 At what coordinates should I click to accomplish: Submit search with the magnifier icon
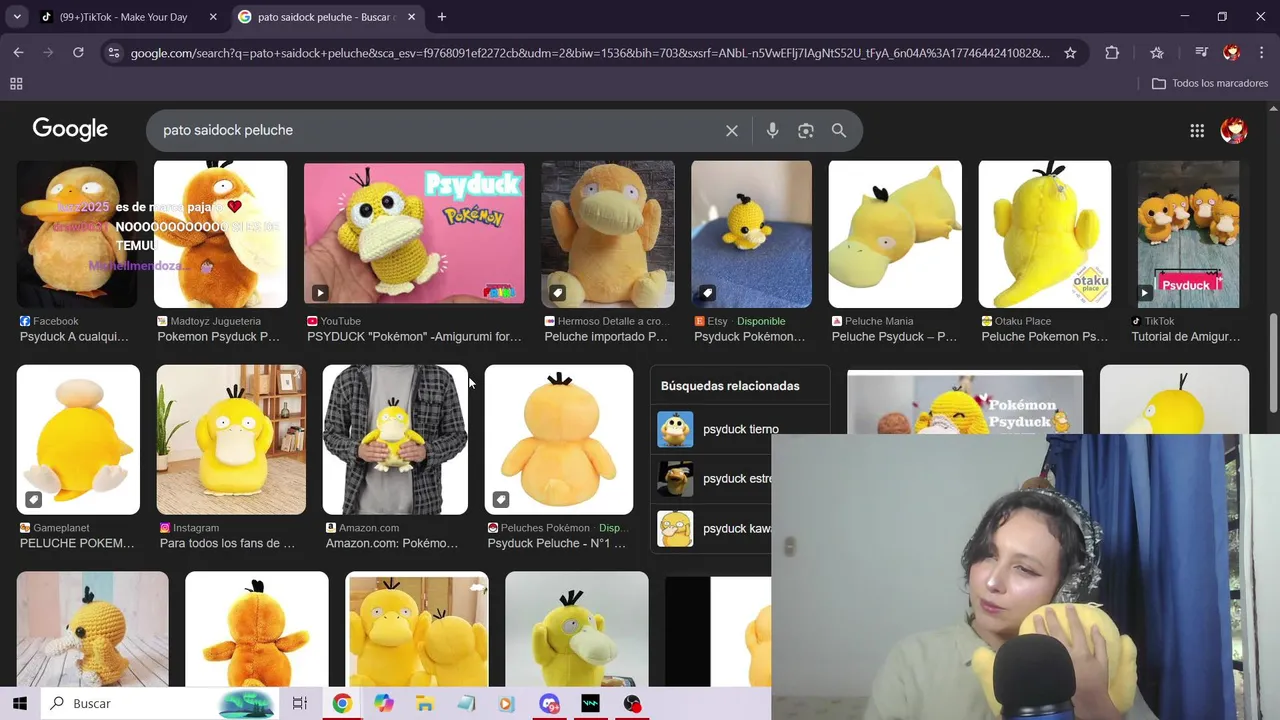tap(839, 130)
